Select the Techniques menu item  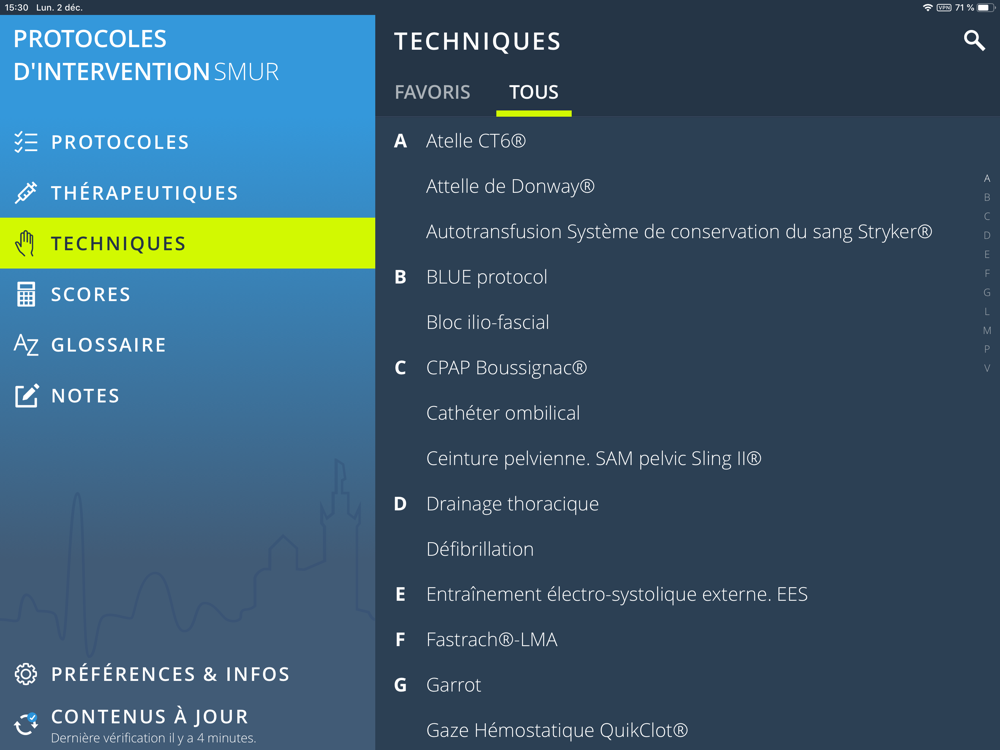tap(188, 243)
